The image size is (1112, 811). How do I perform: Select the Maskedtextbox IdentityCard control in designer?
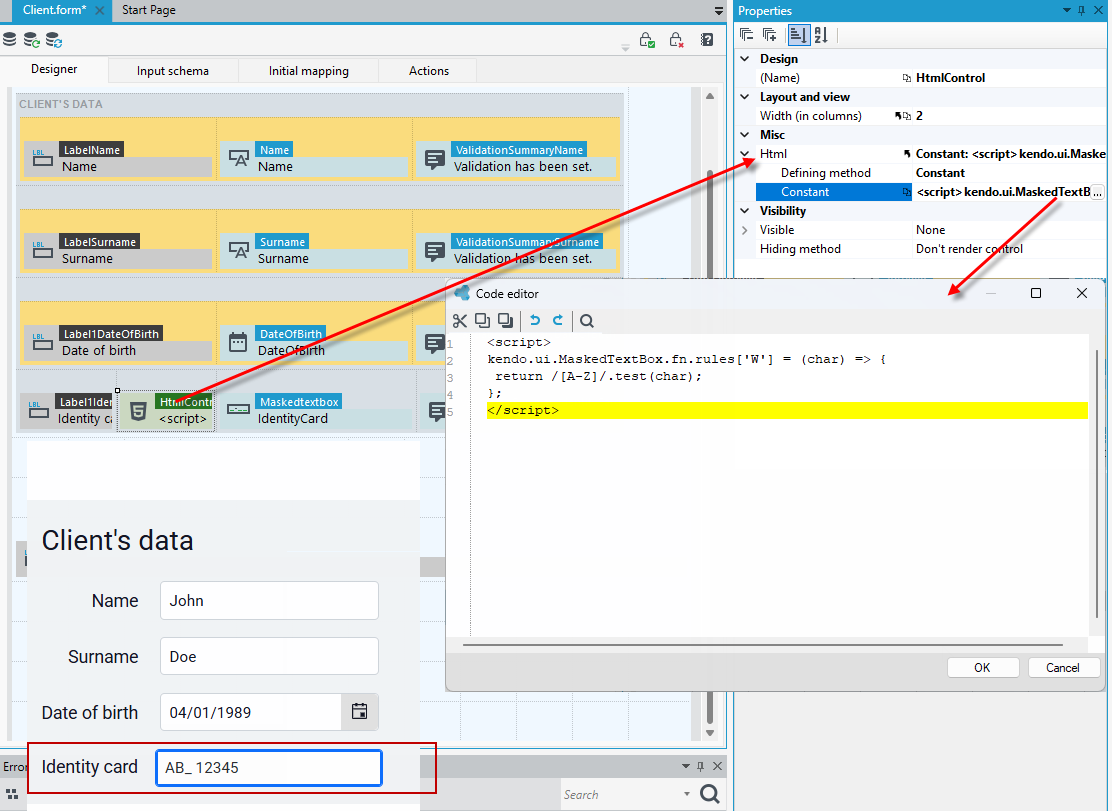(316, 410)
